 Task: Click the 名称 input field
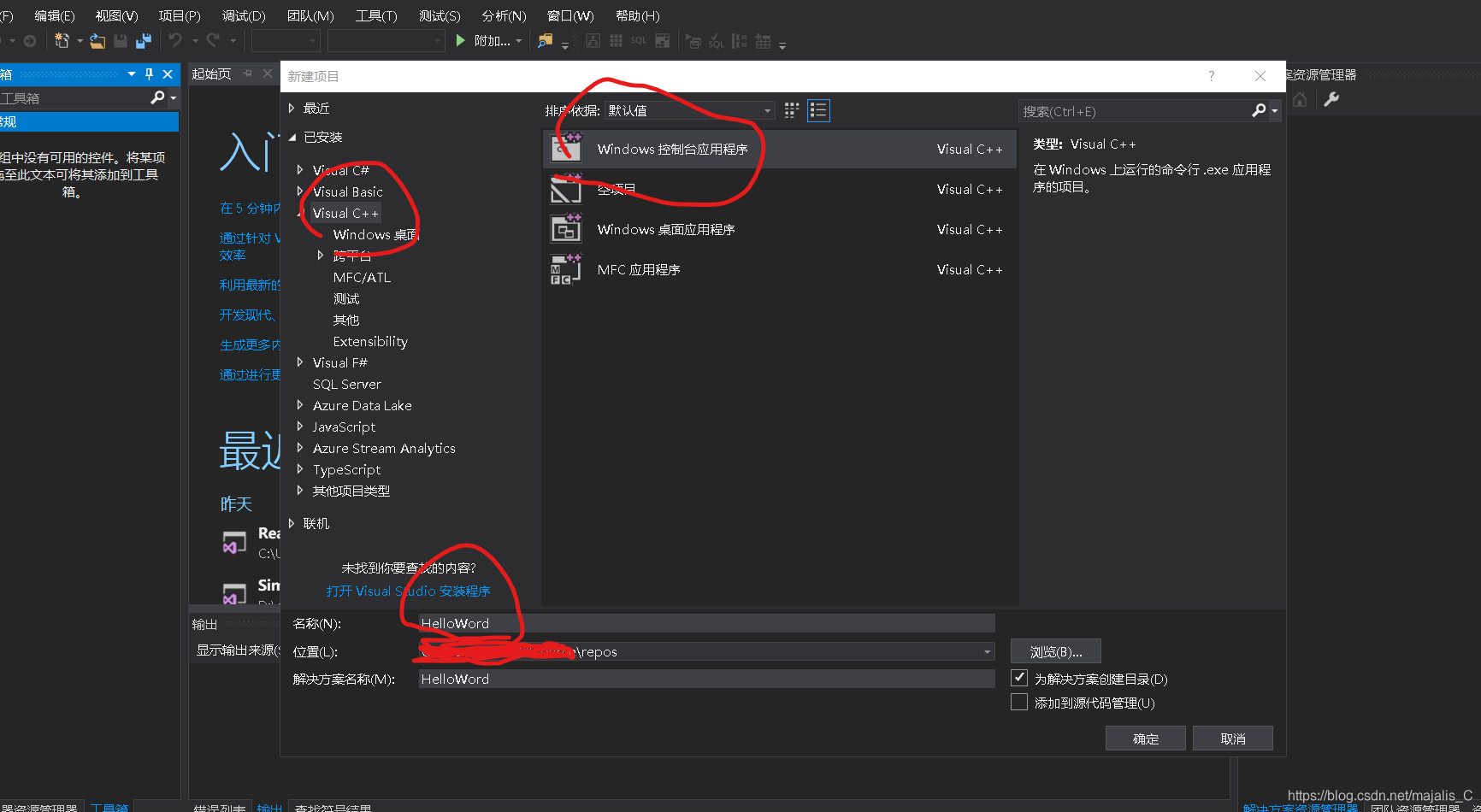(x=707, y=623)
